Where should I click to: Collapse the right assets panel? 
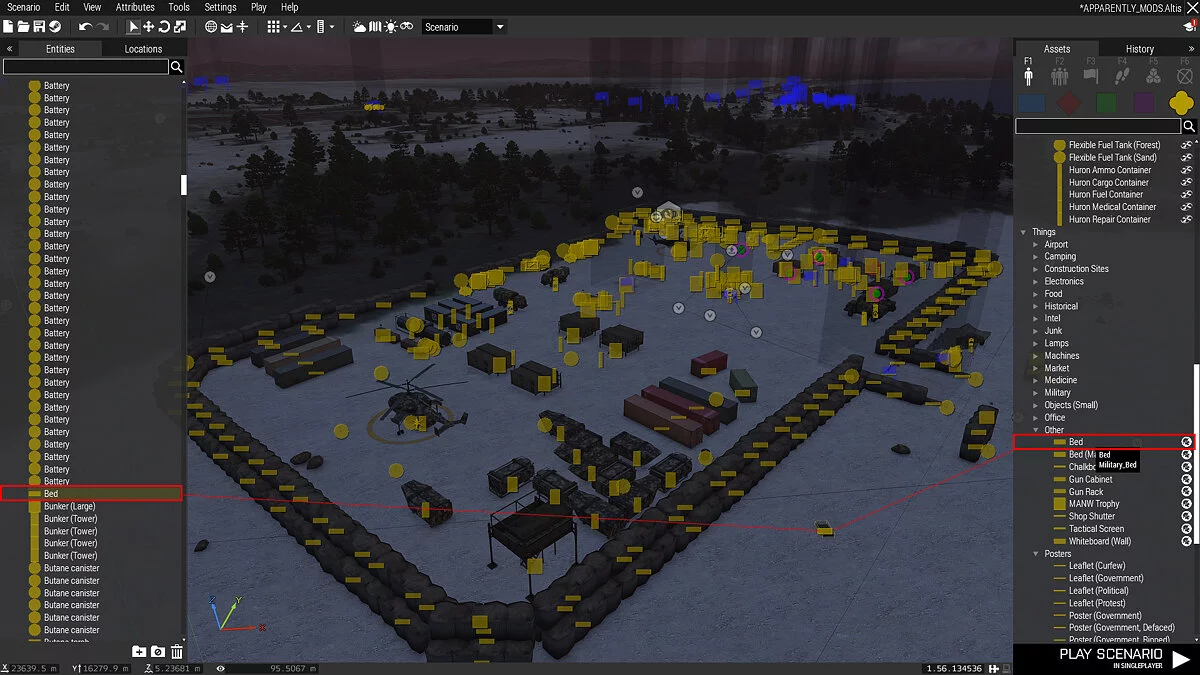click(x=1190, y=48)
